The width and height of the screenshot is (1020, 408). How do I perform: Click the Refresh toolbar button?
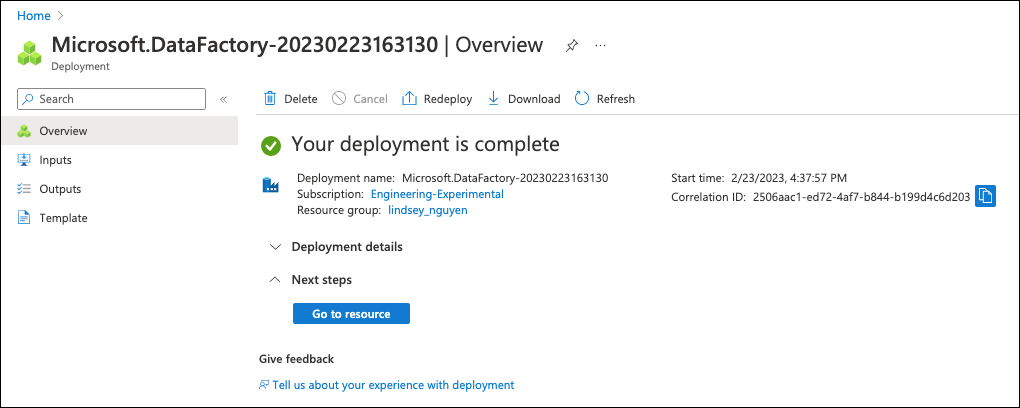pyautogui.click(x=605, y=99)
